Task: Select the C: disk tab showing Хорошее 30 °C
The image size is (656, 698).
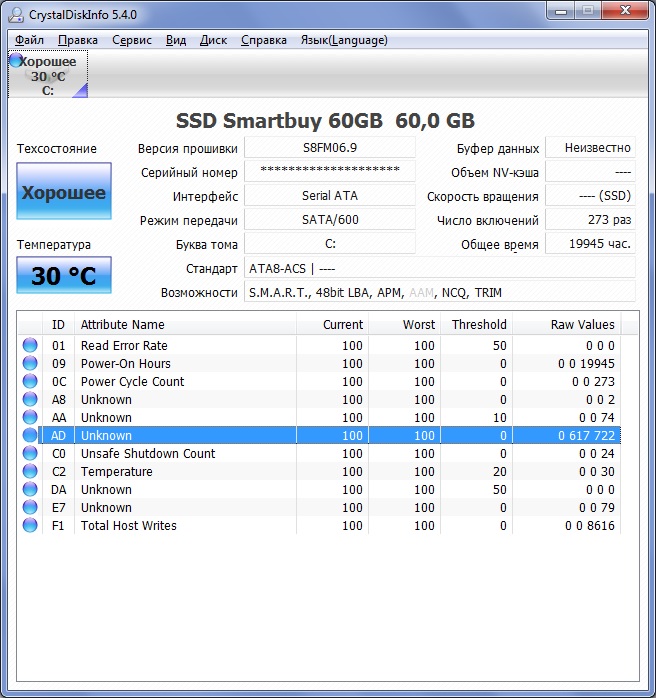Action: click(48, 74)
